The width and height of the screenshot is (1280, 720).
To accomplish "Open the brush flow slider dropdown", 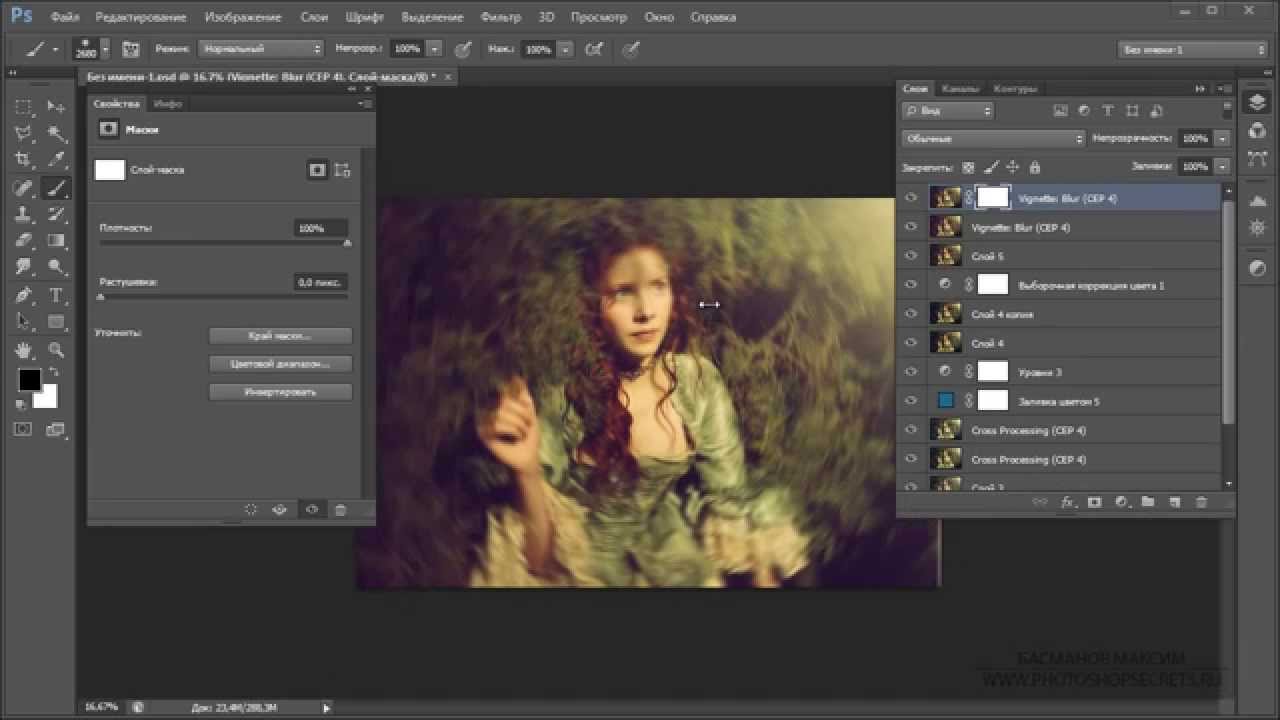I will coord(565,48).
